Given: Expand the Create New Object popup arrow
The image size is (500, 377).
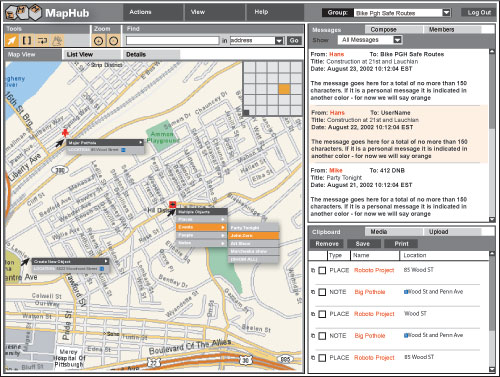Looking at the screenshot, I should pos(106,261).
